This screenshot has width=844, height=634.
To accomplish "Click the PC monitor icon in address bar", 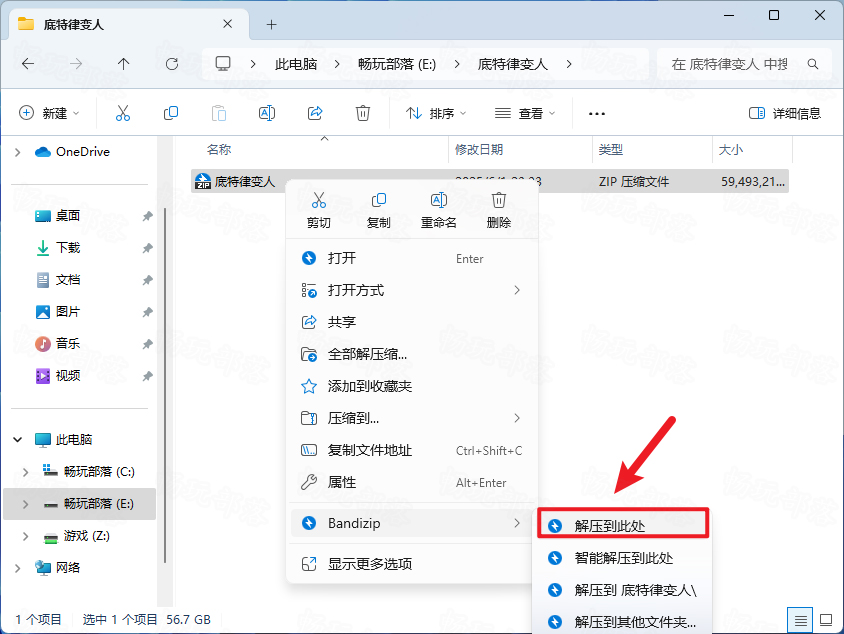I will coord(223,64).
